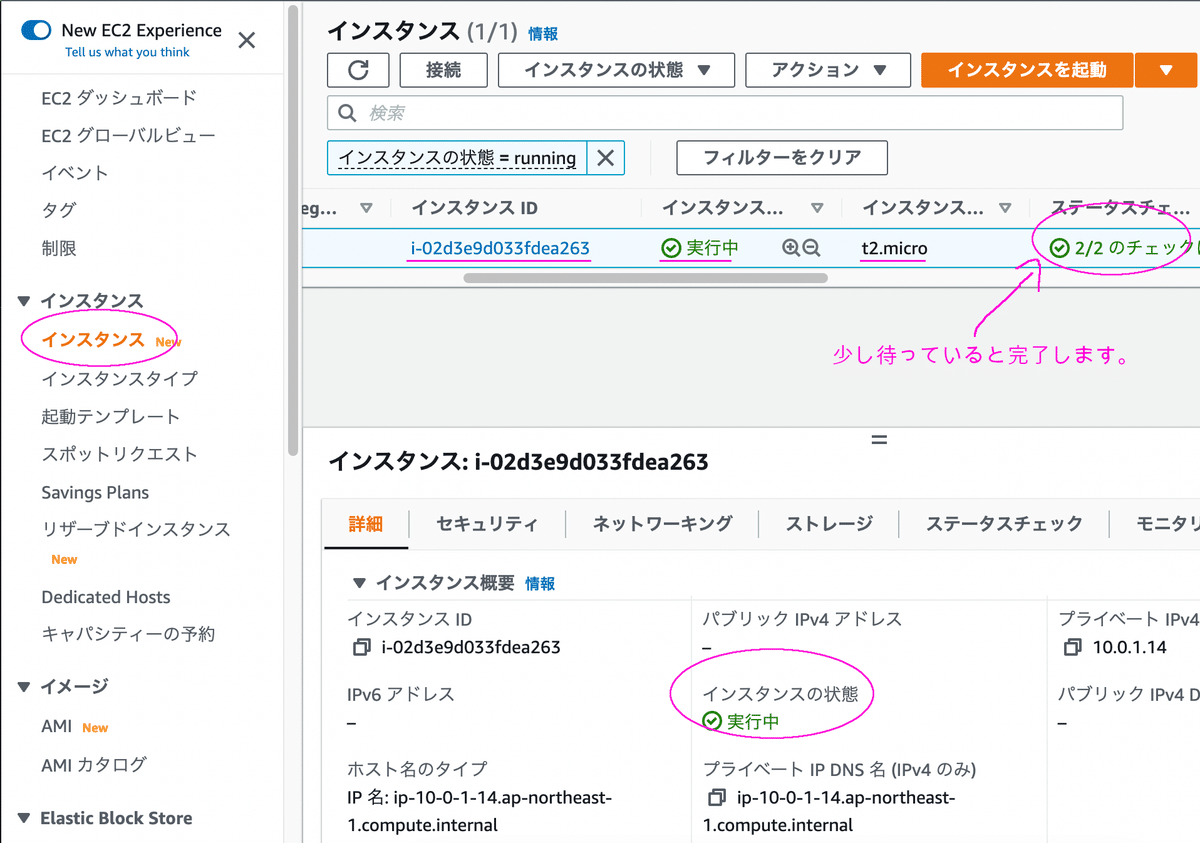
Task: Click the table horizontal scrollbar
Action: 645,278
